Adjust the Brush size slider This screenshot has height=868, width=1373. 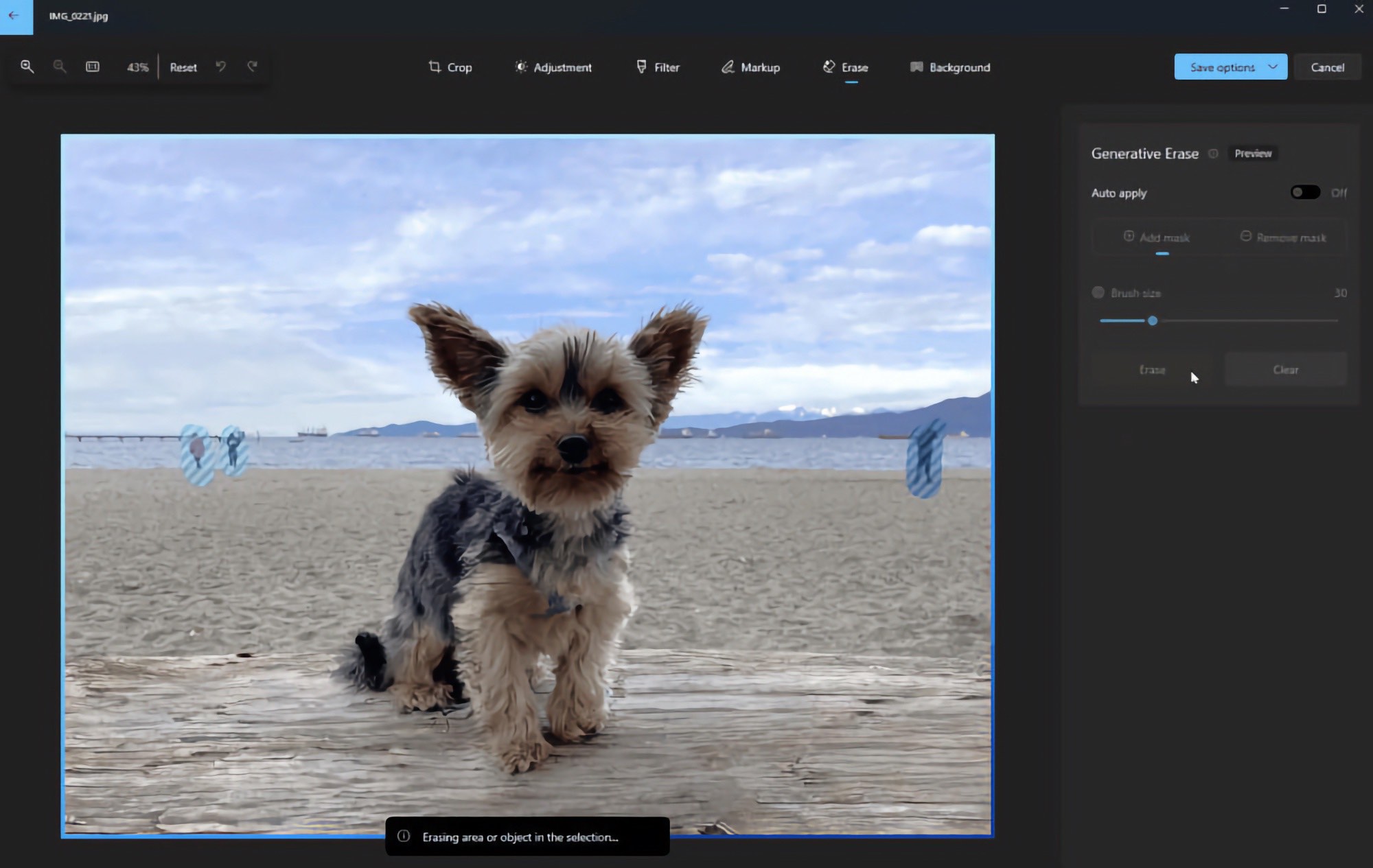coord(1153,320)
